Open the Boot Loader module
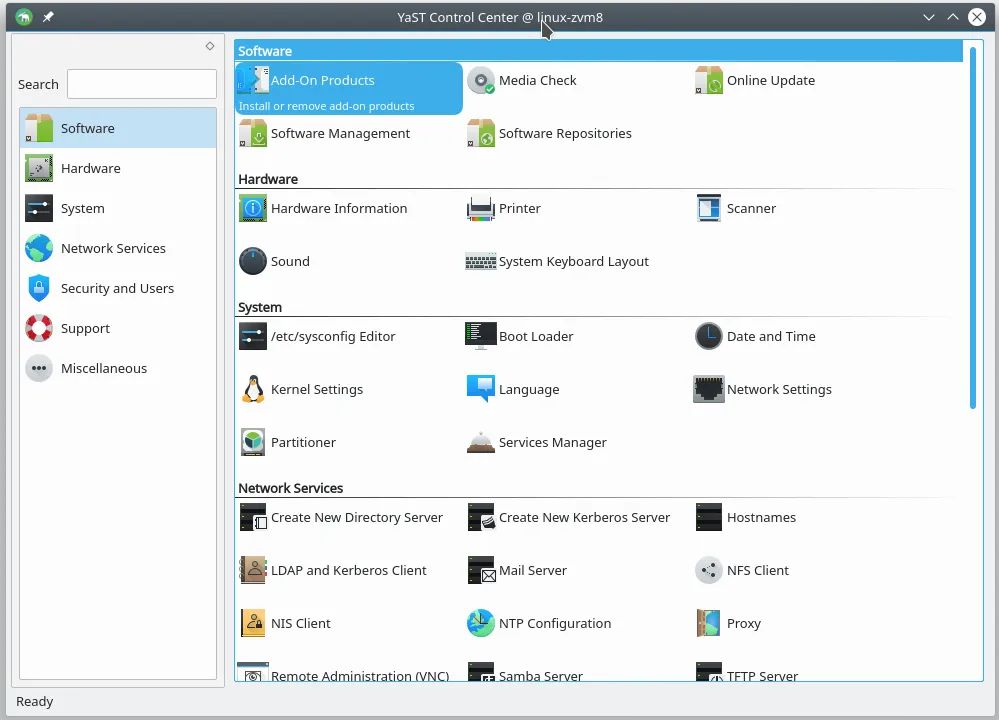This screenshot has width=999, height=720. (536, 336)
